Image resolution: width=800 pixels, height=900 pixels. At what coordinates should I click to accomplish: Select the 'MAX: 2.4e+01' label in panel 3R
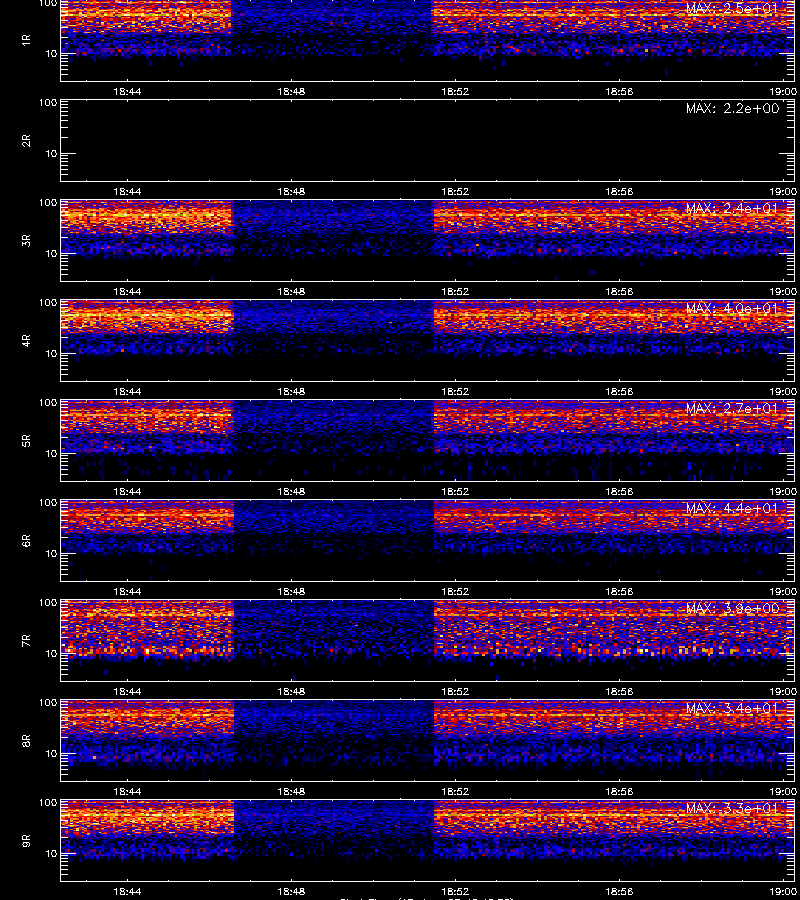732,208
